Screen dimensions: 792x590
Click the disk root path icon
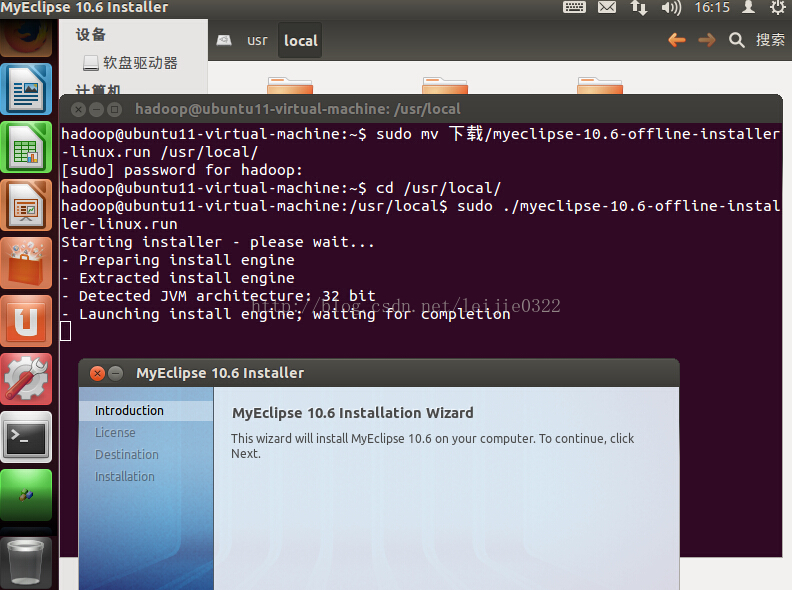point(224,40)
